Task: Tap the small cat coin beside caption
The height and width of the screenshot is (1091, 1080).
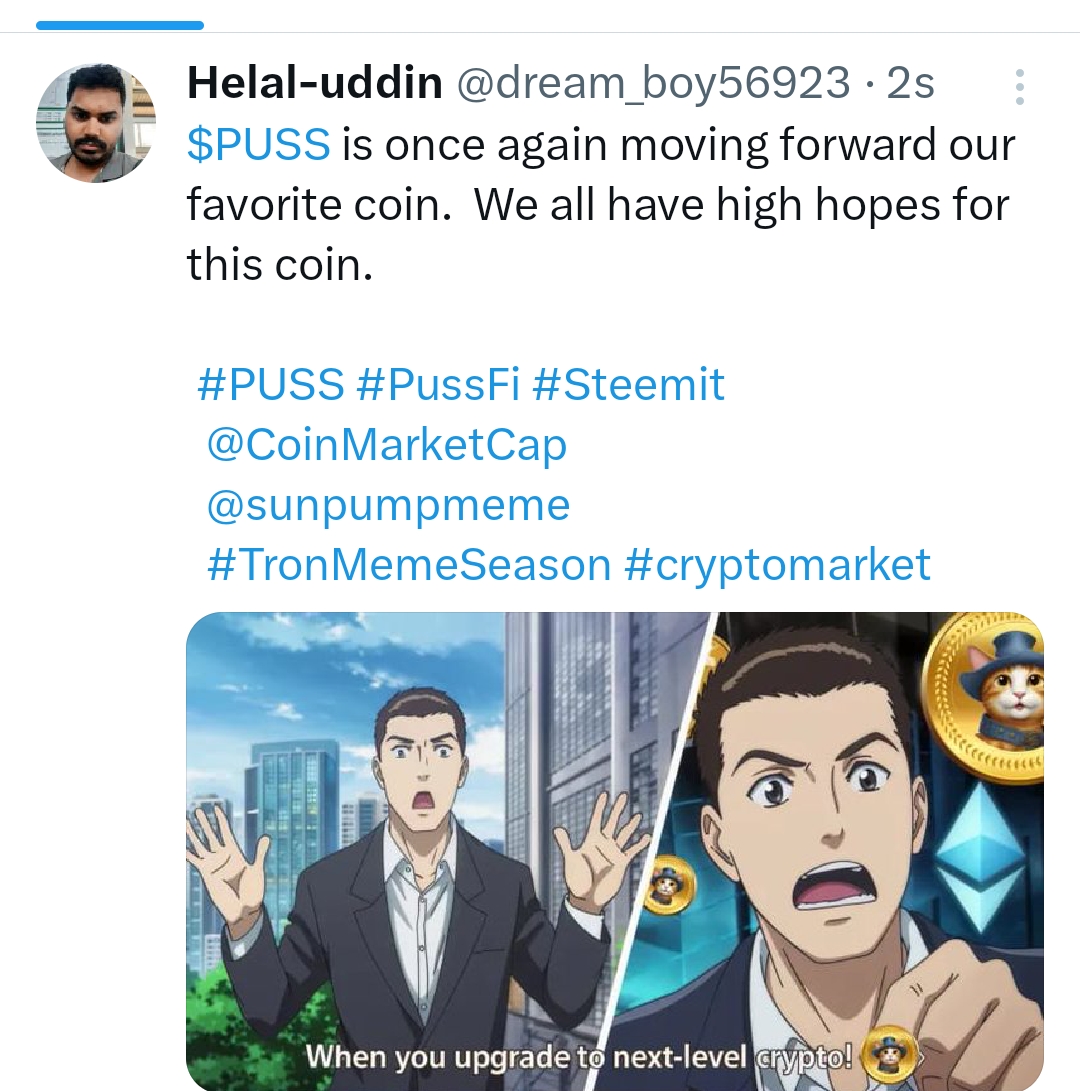Action: pyautogui.click(x=889, y=1056)
